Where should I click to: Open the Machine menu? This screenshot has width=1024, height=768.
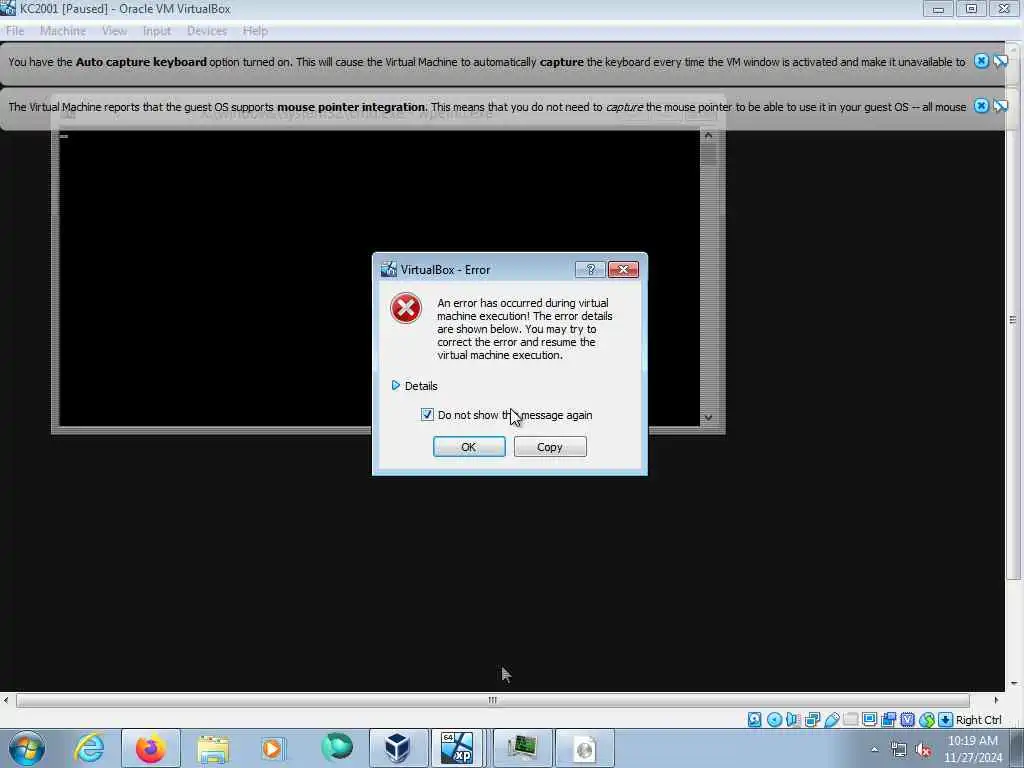[x=63, y=31]
